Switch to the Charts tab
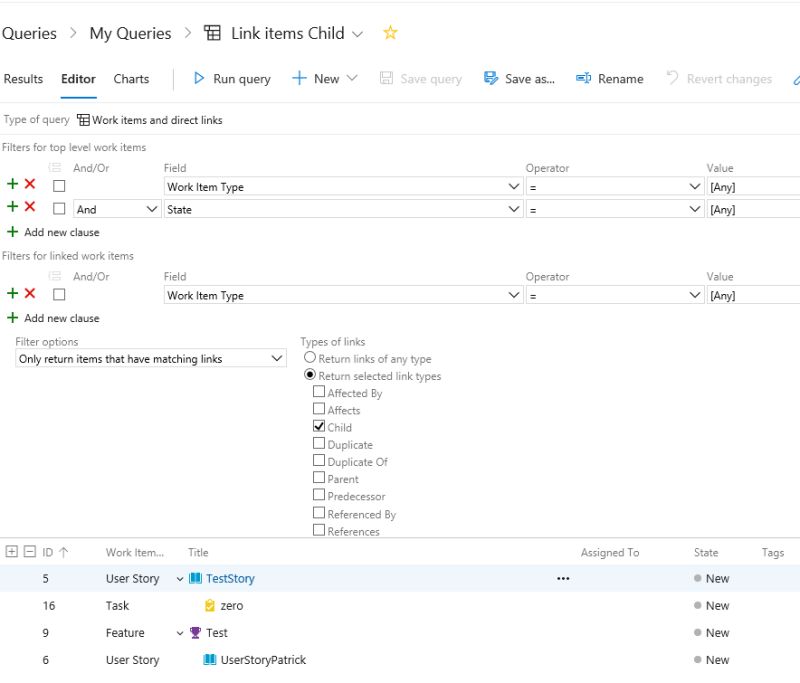 [131, 78]
